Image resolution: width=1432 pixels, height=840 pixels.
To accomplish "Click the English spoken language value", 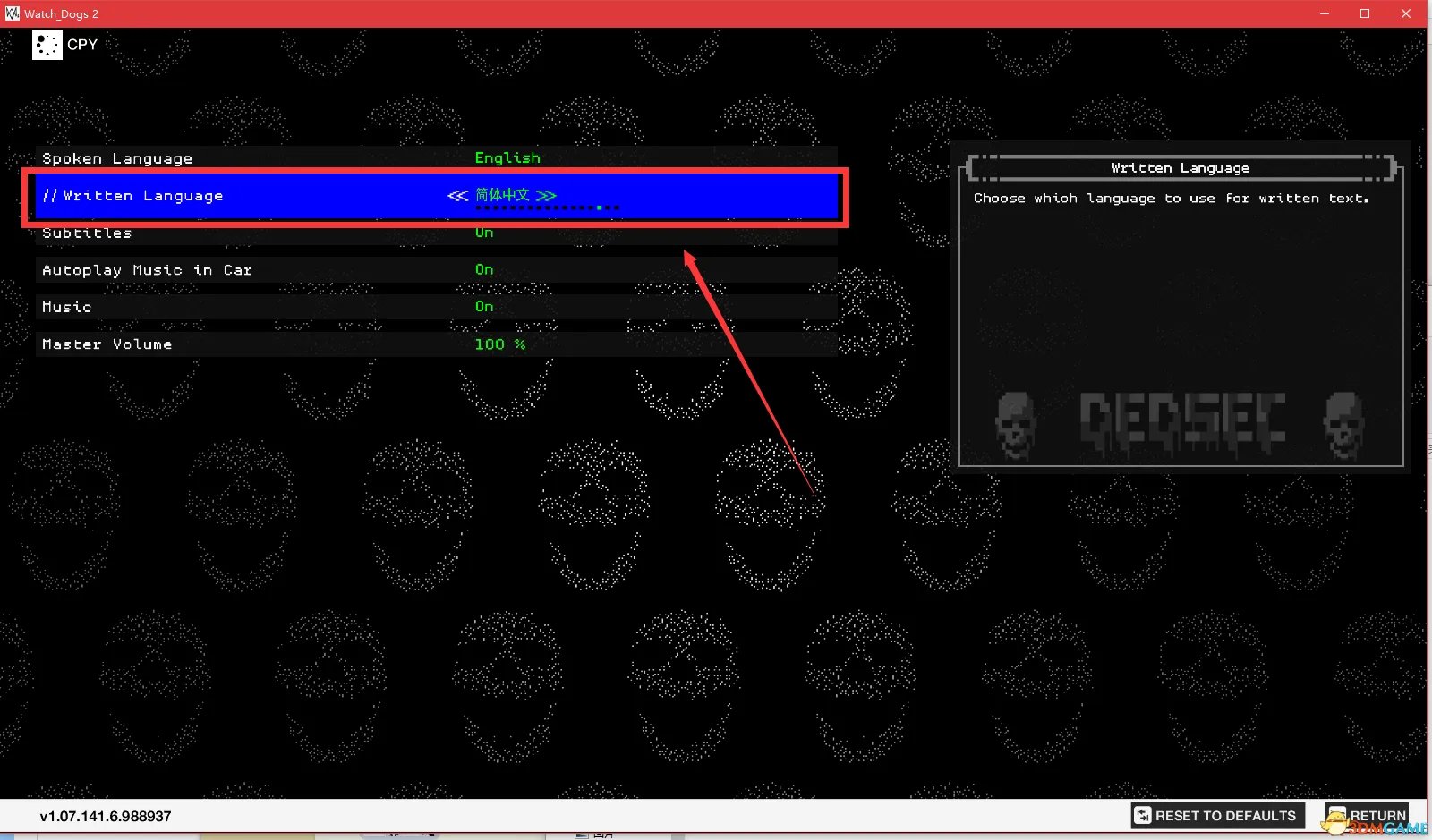I will tap(507, 158).
